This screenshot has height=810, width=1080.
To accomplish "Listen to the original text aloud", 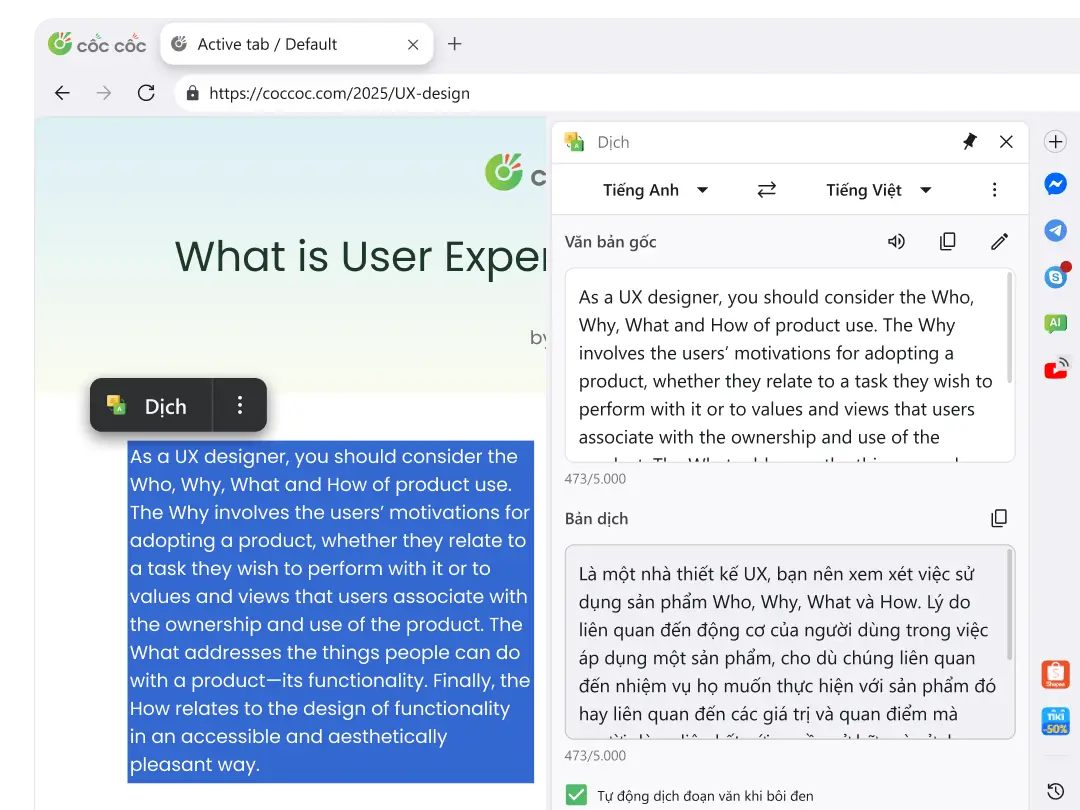I will [896, 241].
